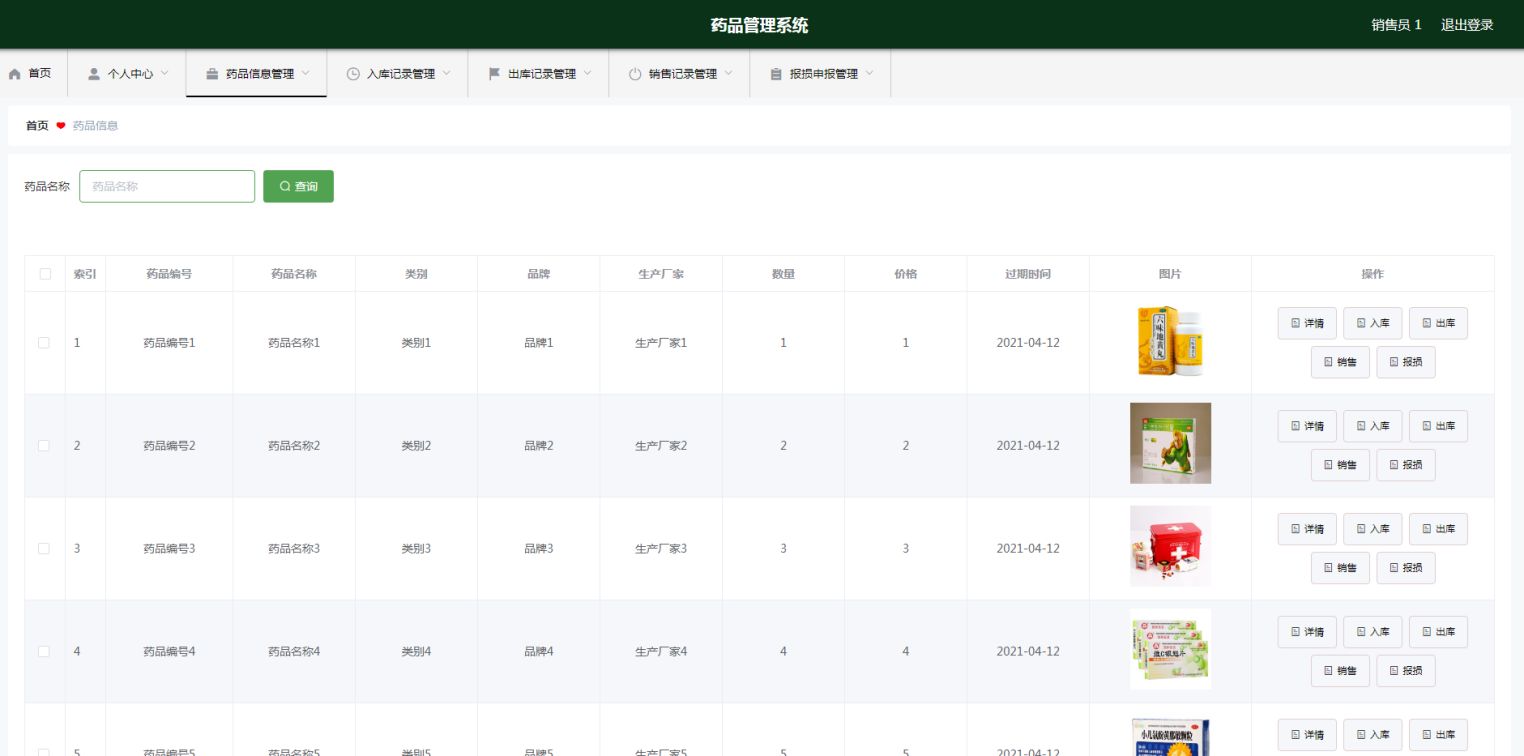Click 入库 button for 药品名称2

(1373, 426)
